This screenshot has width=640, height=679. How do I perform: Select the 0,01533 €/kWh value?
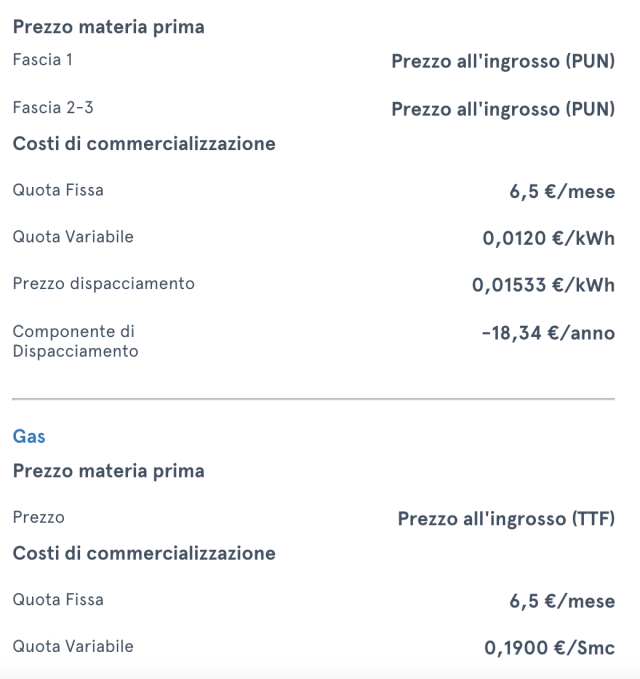544,285
